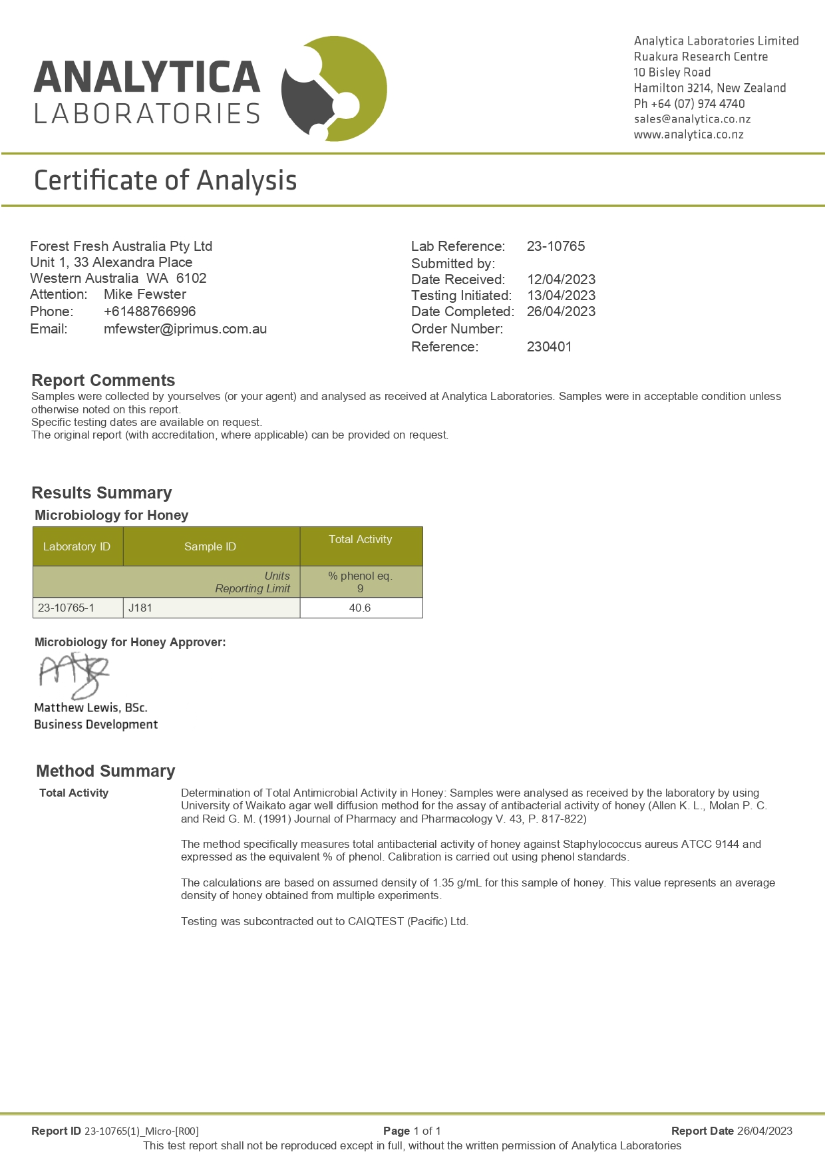Select the Certificate of Analysis title
Image resolution: width=826 pixels, height=1170 pixels.
166,181
